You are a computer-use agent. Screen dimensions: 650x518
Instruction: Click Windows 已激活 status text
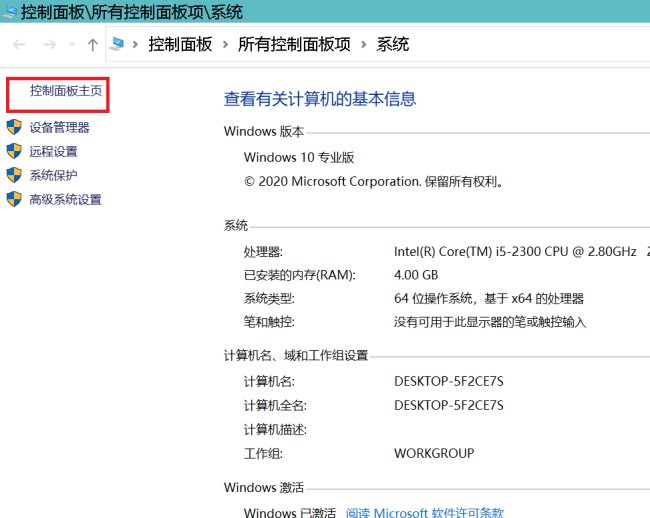click(290, 513)
